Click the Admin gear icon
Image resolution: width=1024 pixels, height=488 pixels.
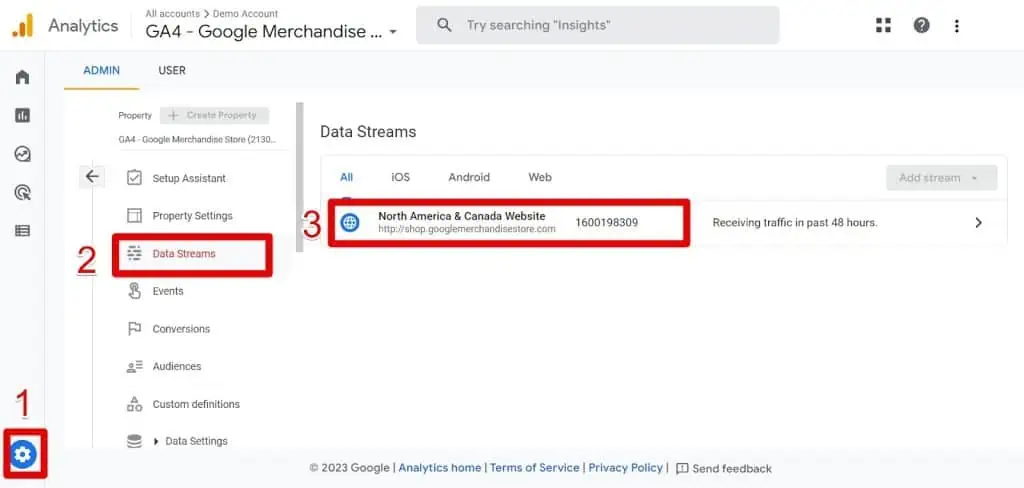click(24, 453)
